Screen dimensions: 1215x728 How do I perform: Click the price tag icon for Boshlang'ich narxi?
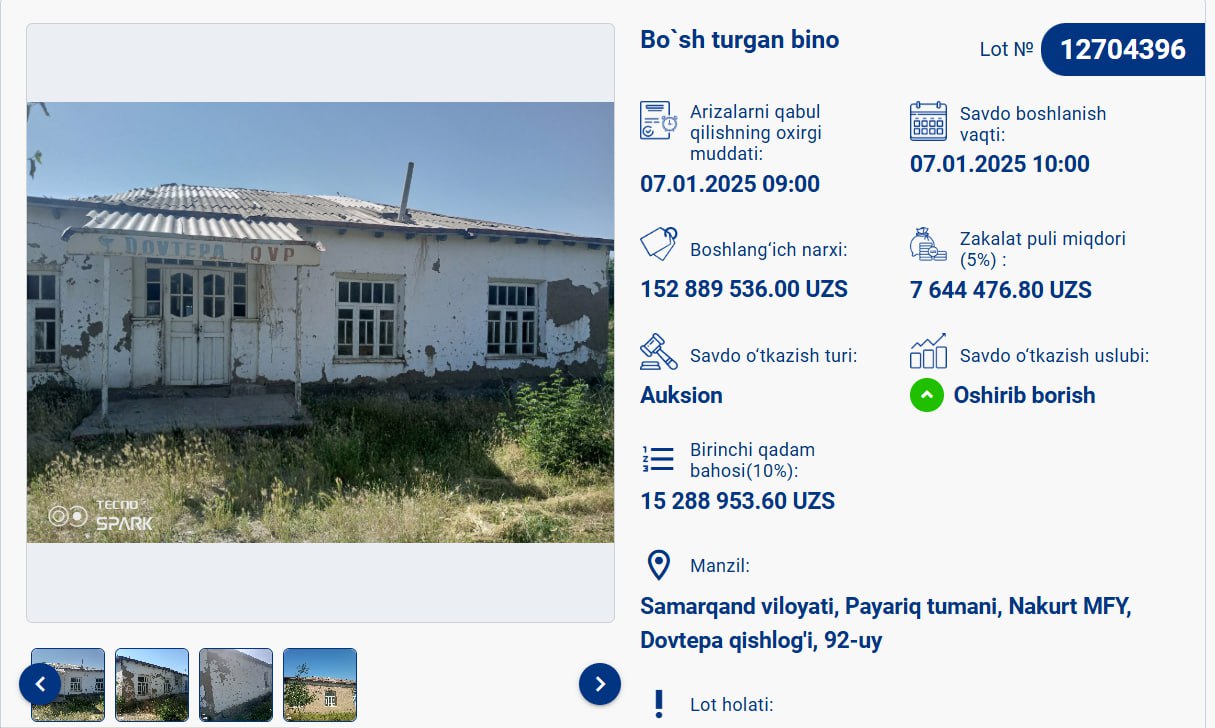(659, 244)
